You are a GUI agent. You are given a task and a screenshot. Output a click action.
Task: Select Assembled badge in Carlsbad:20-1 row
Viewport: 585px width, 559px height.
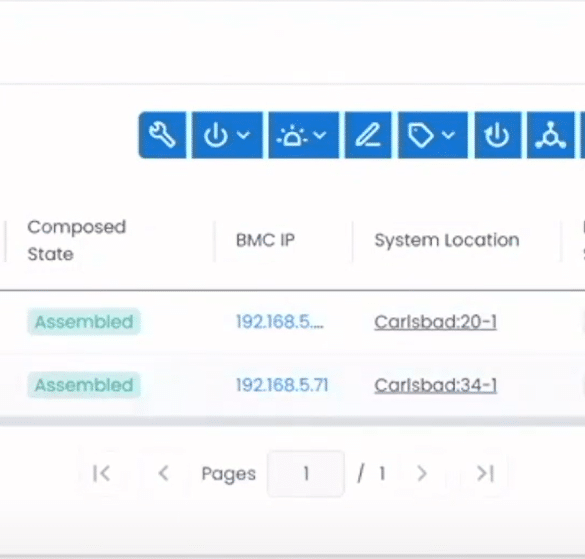point(84,321)
